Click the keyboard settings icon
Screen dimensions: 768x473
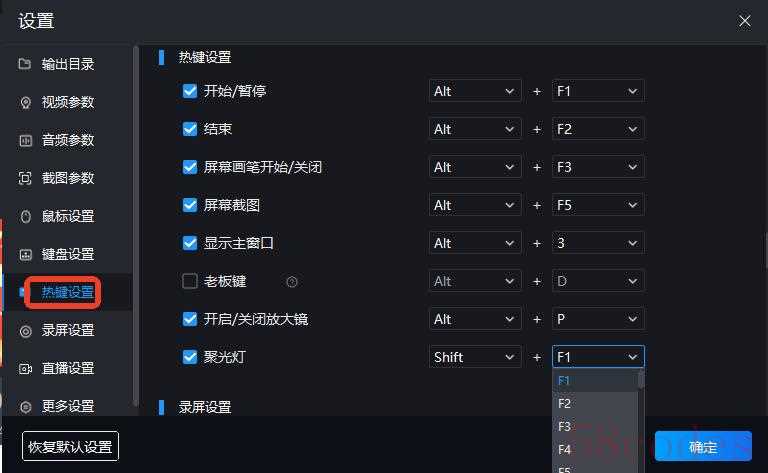tap(25, 254)
